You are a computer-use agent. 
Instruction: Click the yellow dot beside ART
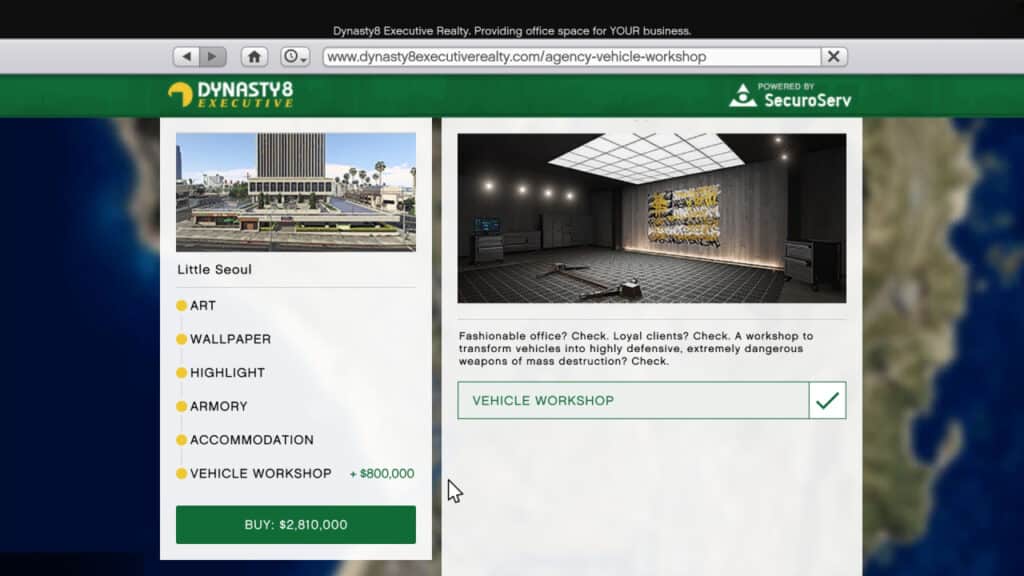[182, 306]
